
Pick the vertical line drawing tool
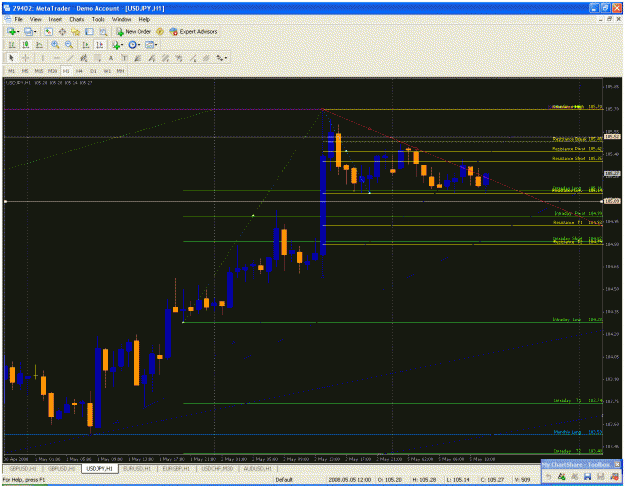42,58
